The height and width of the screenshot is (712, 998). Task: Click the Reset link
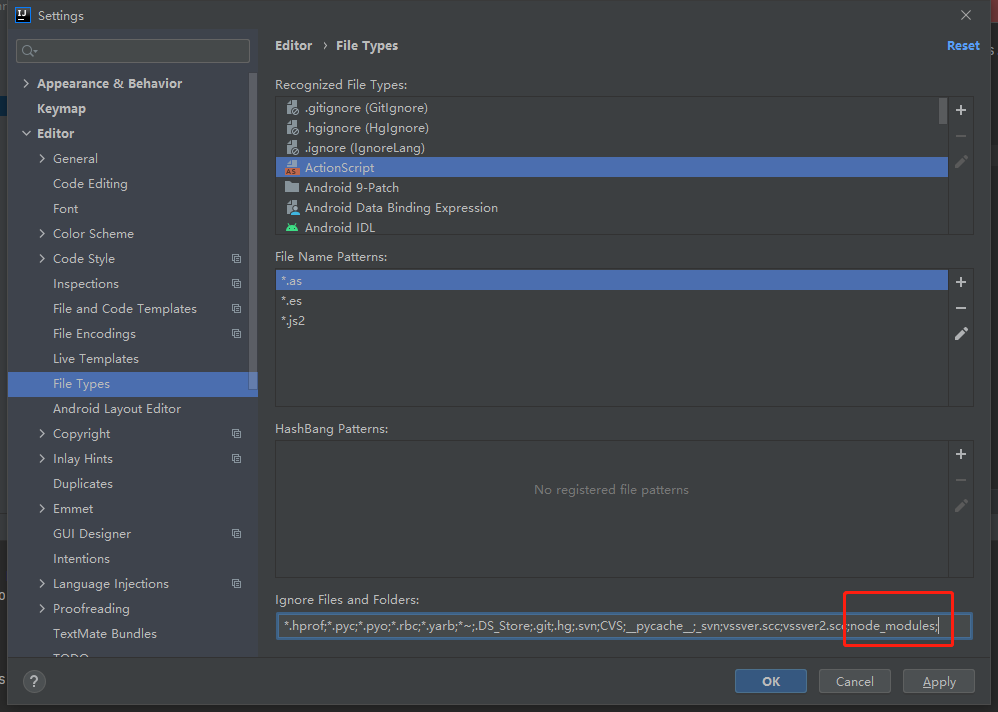tap(963, 46)
